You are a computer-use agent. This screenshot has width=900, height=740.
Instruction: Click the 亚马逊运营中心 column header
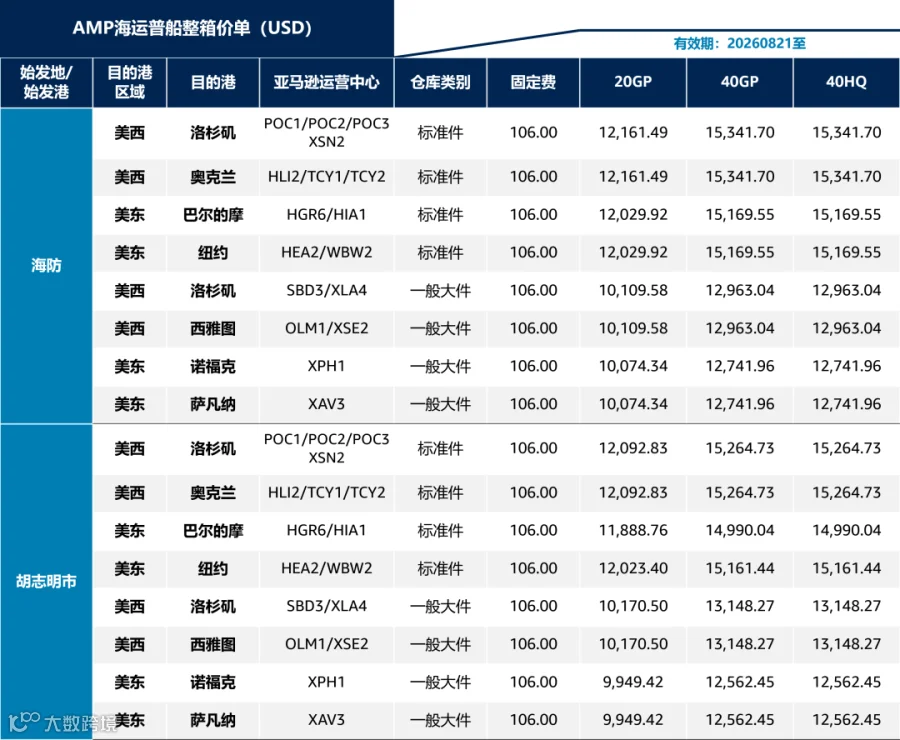click(327, 82)
